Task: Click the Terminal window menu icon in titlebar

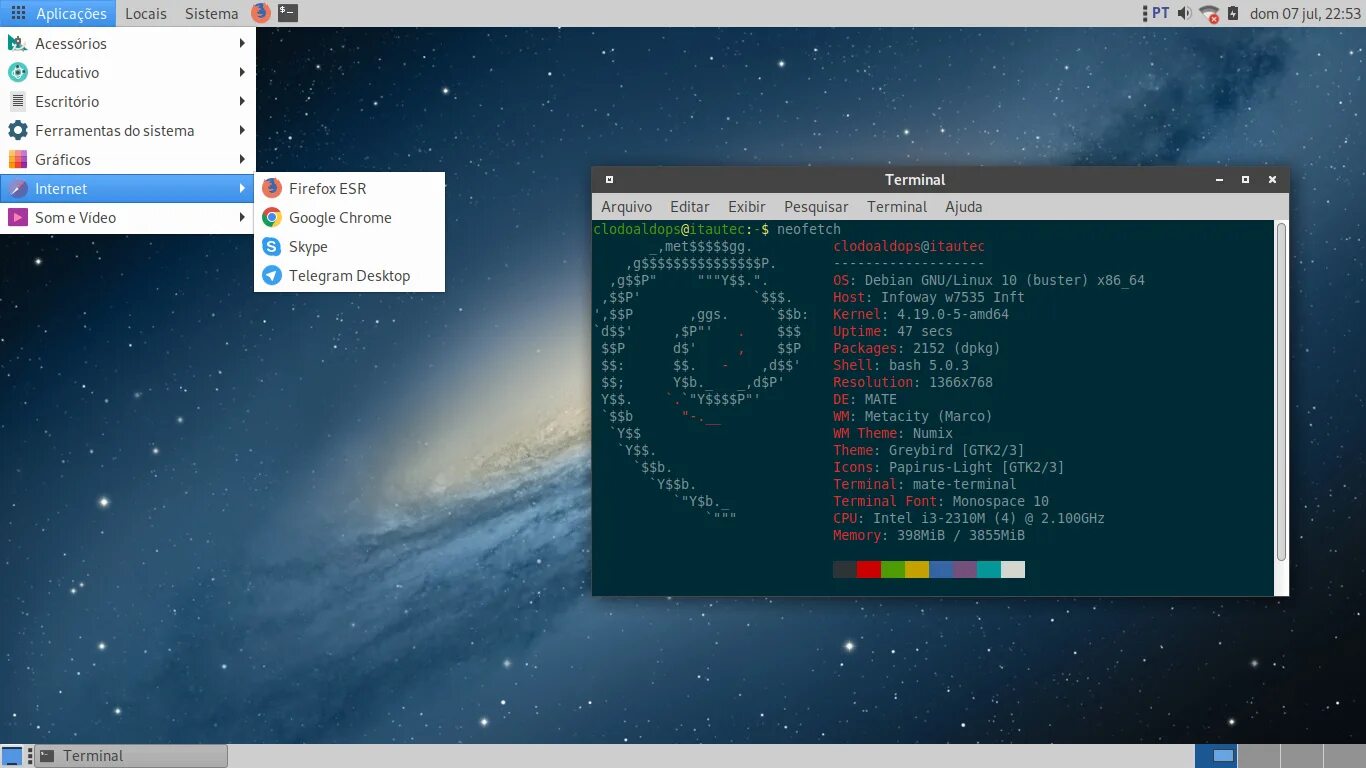Action: tap(609, 180)
